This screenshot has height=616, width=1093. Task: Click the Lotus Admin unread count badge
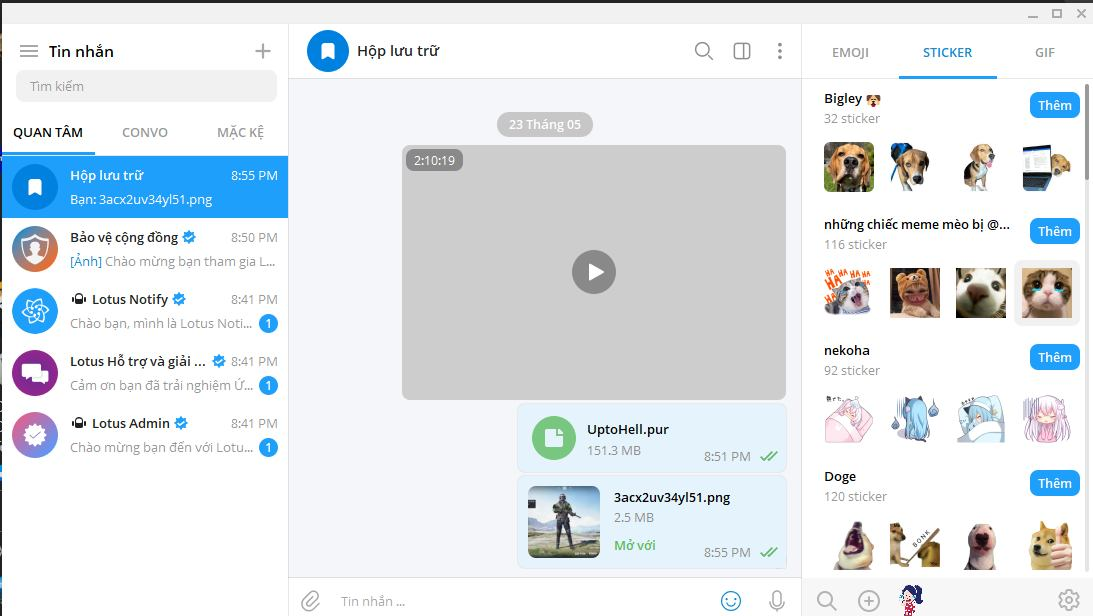(268, 447)
